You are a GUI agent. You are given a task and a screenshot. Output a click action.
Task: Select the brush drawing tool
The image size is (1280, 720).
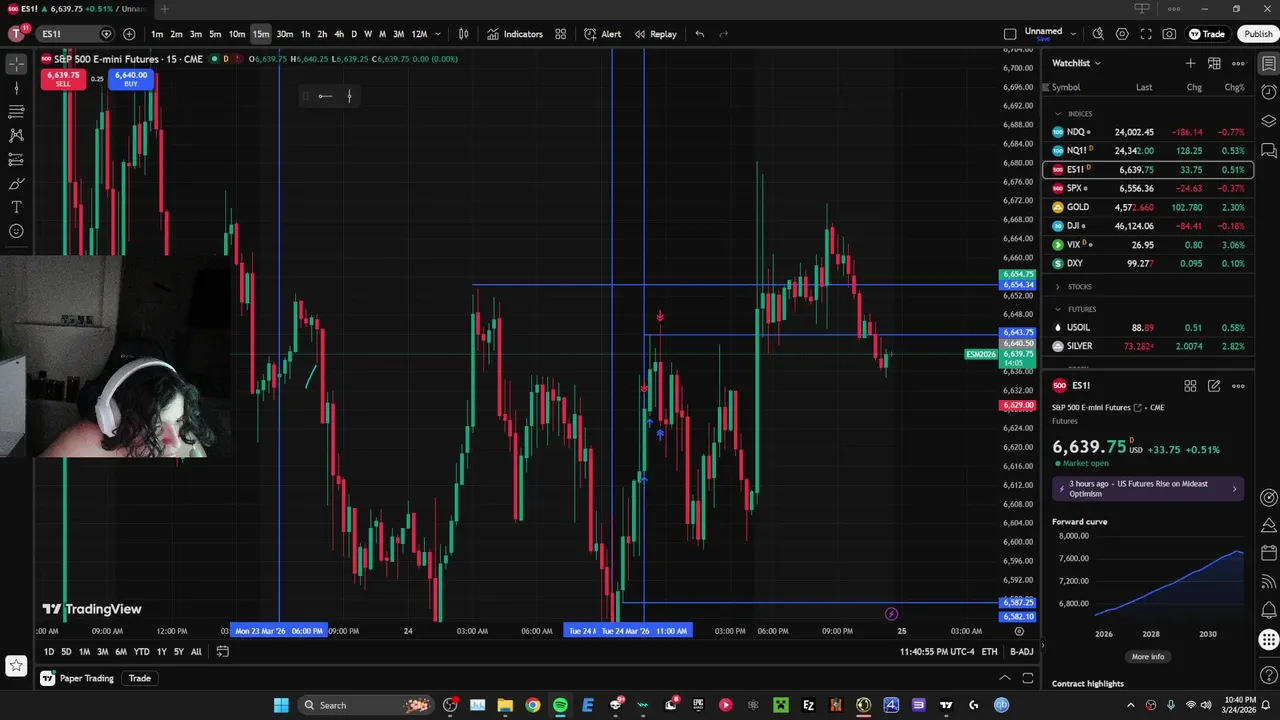(16, 184)
